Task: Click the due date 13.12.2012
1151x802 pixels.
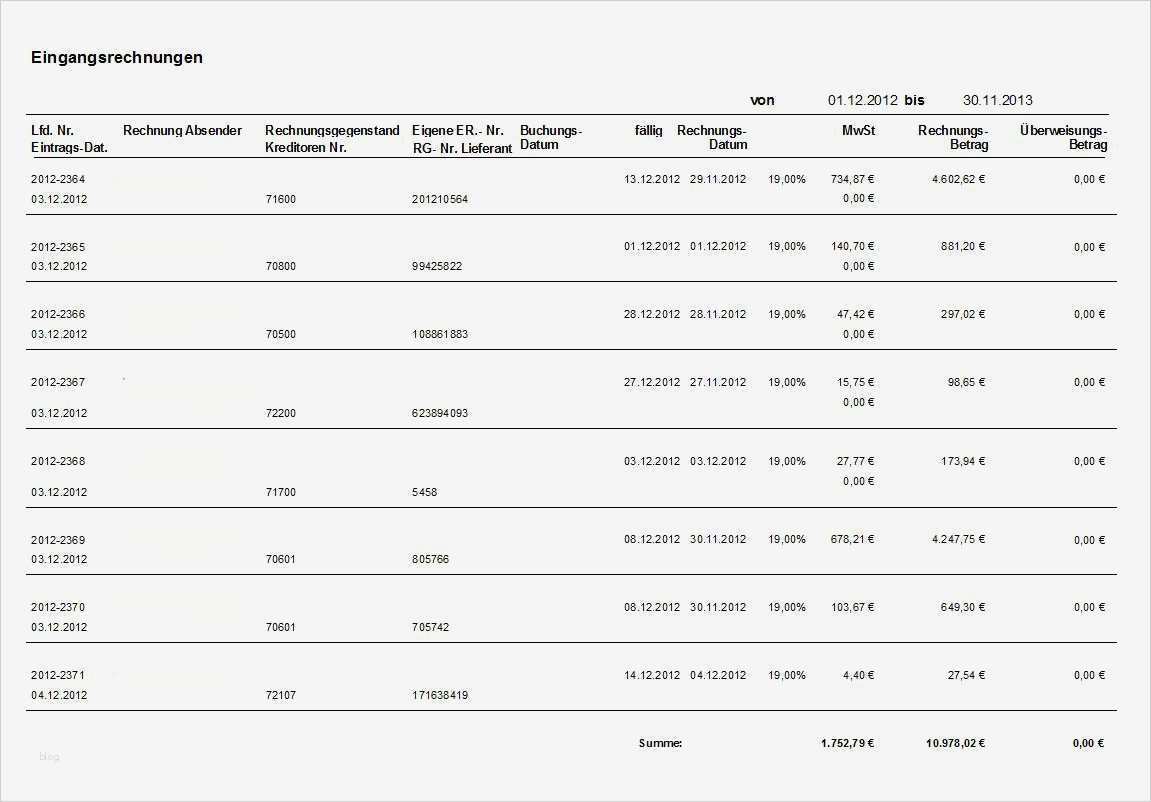Action: (x=651, y=179)
